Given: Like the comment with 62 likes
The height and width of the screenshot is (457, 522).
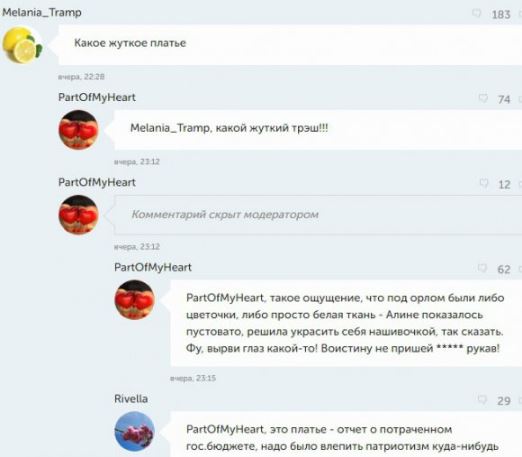Looking at the screenshot, I should 482,268.
